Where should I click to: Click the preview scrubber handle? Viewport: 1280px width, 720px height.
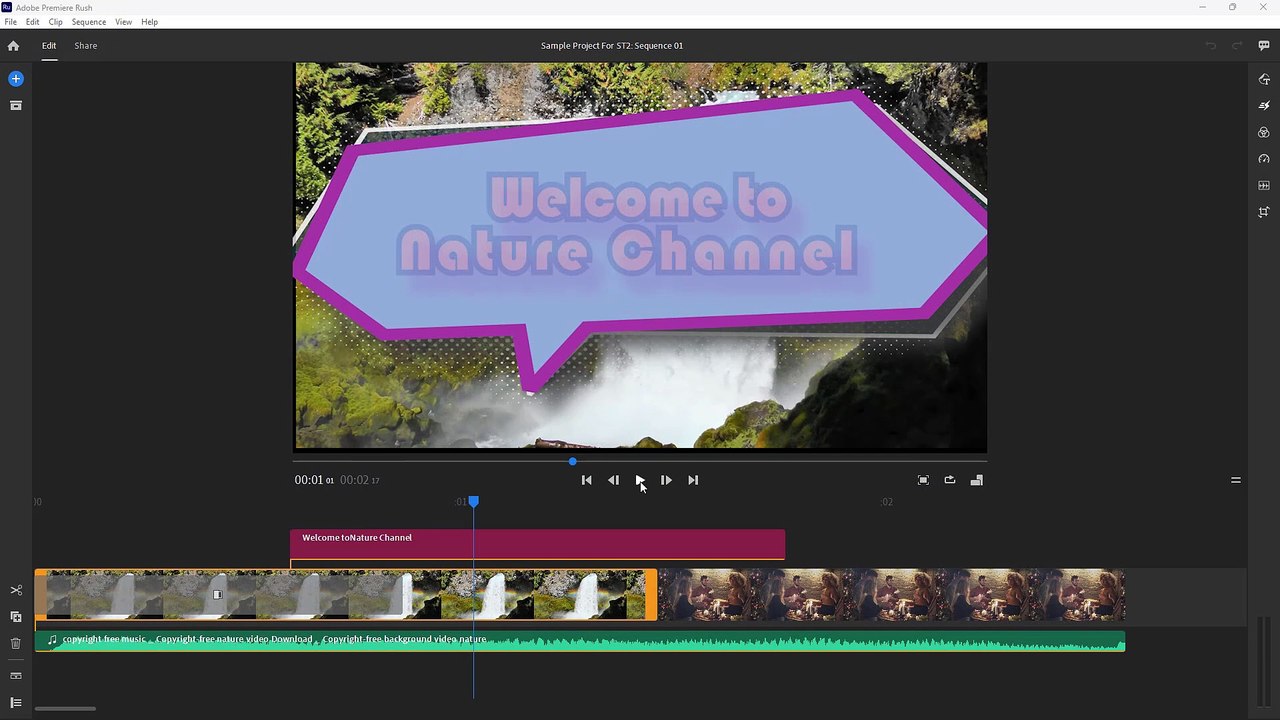pyautogui.click(x=572, y=461)
